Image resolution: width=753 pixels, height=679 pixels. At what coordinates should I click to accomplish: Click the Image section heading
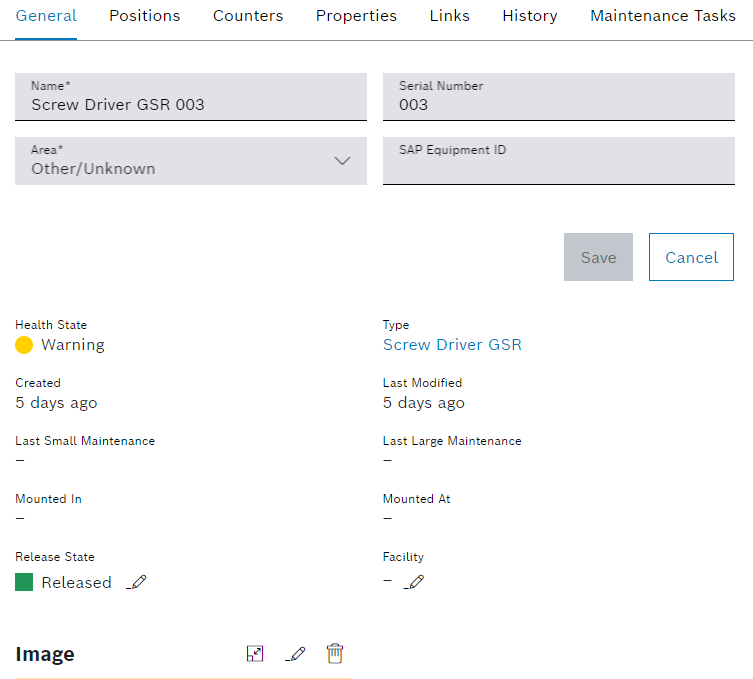point(45,654)
